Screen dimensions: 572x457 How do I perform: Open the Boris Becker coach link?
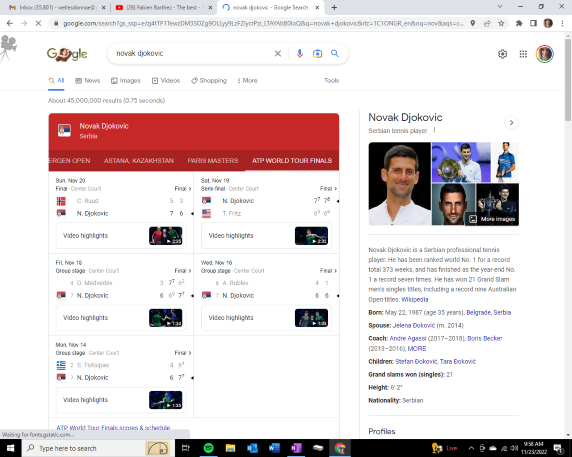pos(484,338)
